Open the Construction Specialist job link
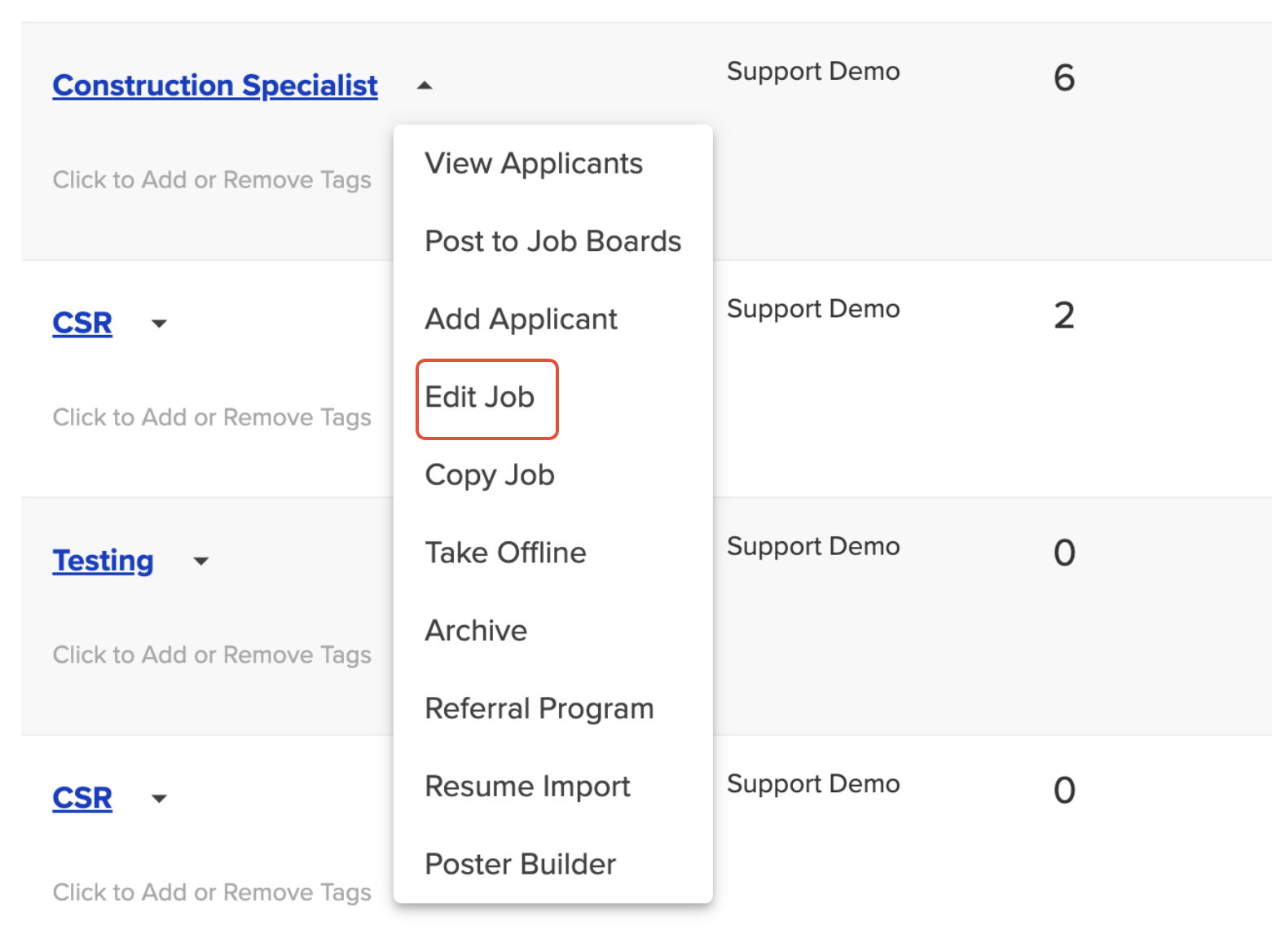 coord(215,86)
